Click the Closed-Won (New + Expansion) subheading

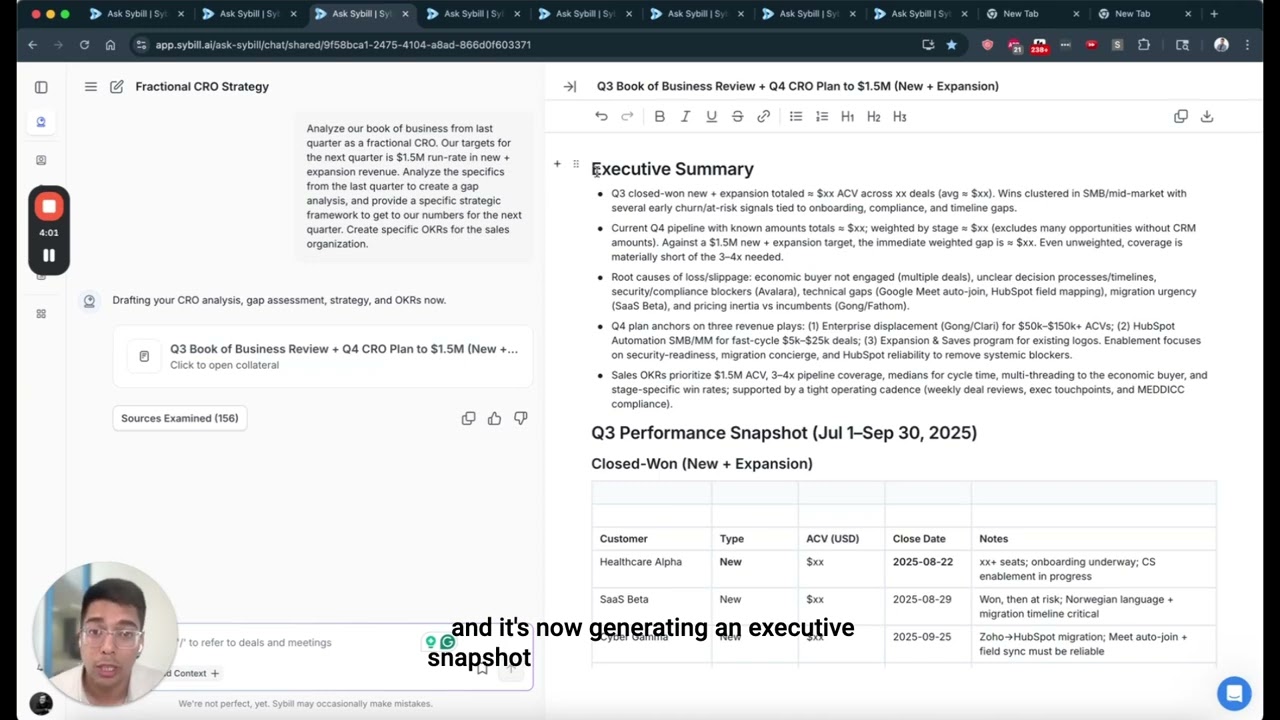(x=702, y=464)
